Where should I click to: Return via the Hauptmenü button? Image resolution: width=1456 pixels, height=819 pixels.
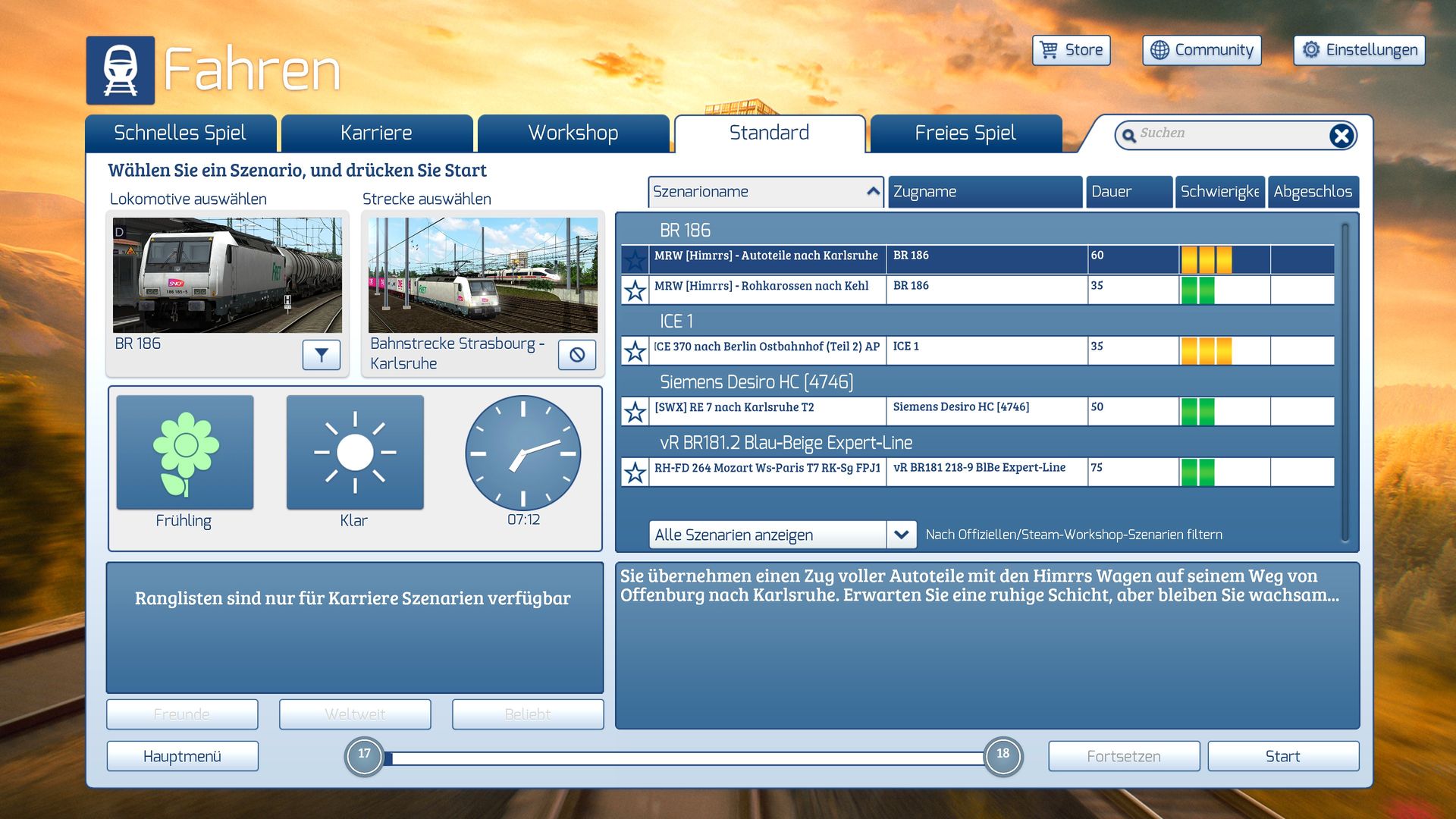click(182, 756)
